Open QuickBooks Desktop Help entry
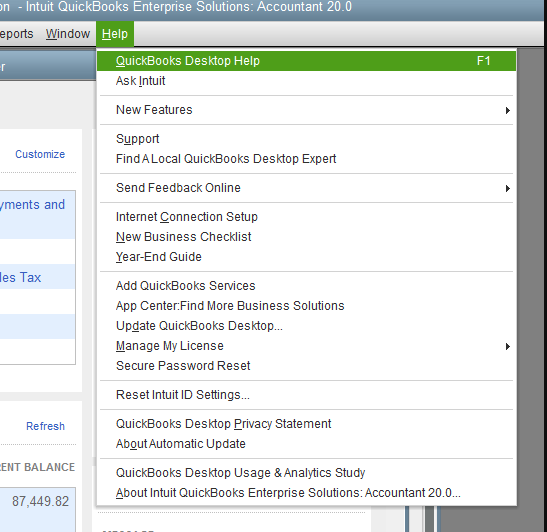Viewport: 547px width, 532px height. tap(306, 61)
